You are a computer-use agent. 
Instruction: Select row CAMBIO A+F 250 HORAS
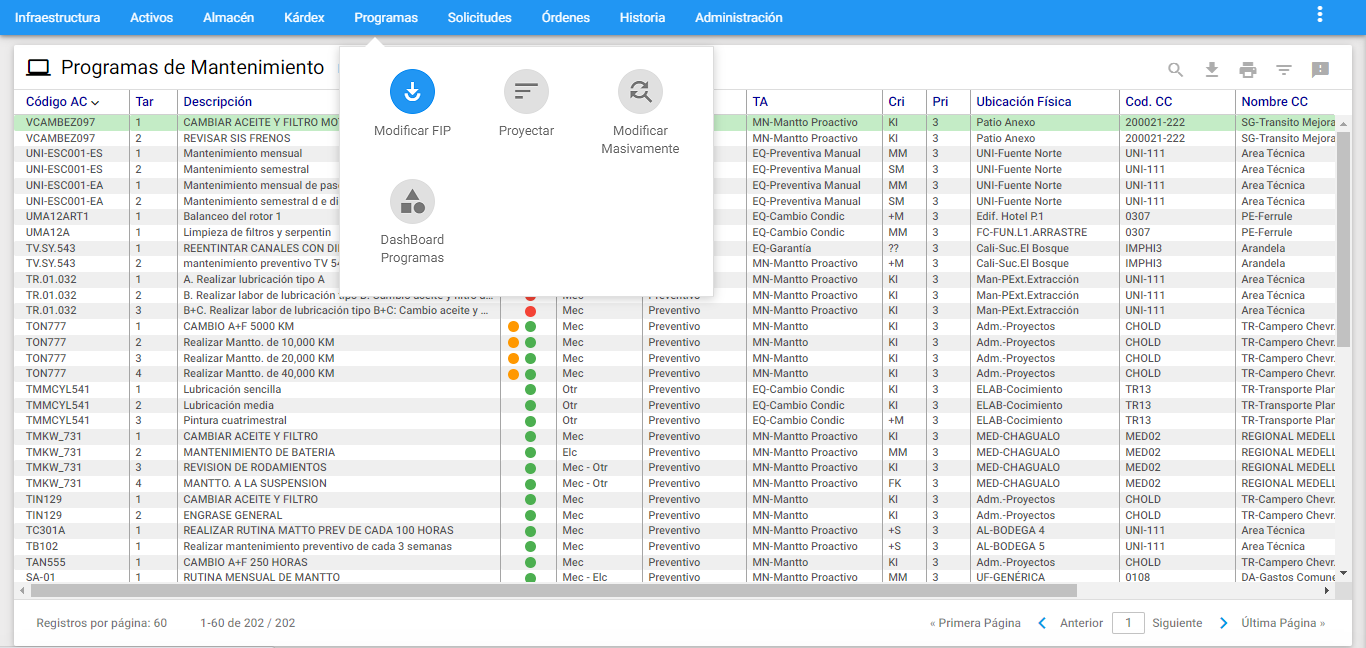pos(676,562)
